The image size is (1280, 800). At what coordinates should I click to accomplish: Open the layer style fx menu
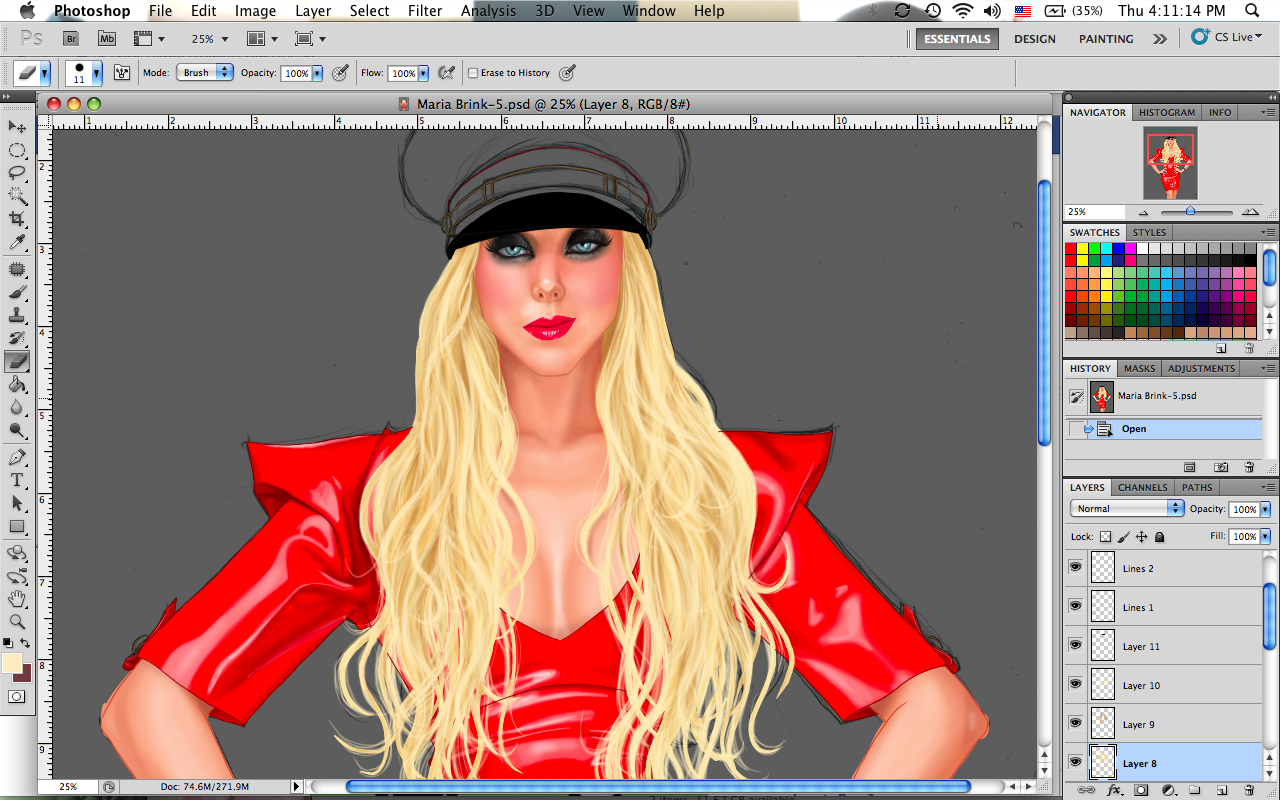click(x=1114, y=790)
